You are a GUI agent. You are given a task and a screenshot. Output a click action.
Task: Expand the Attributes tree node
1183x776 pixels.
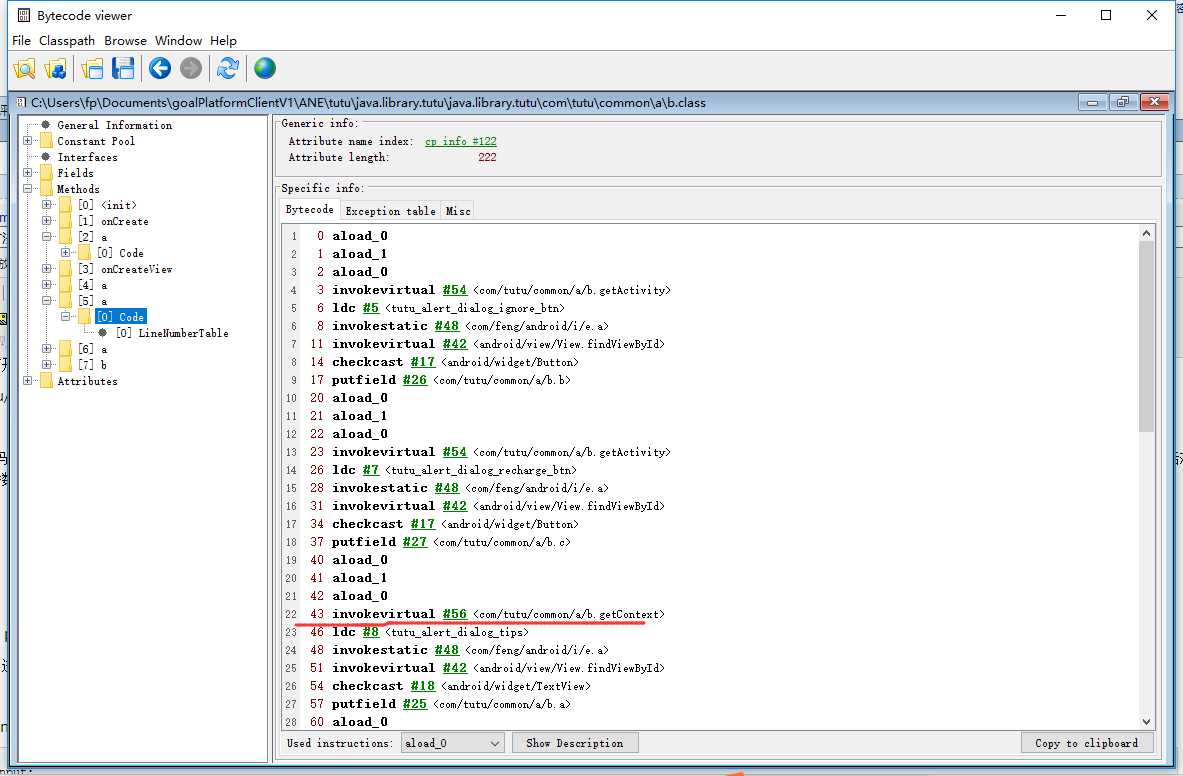[x=28, y=381]
